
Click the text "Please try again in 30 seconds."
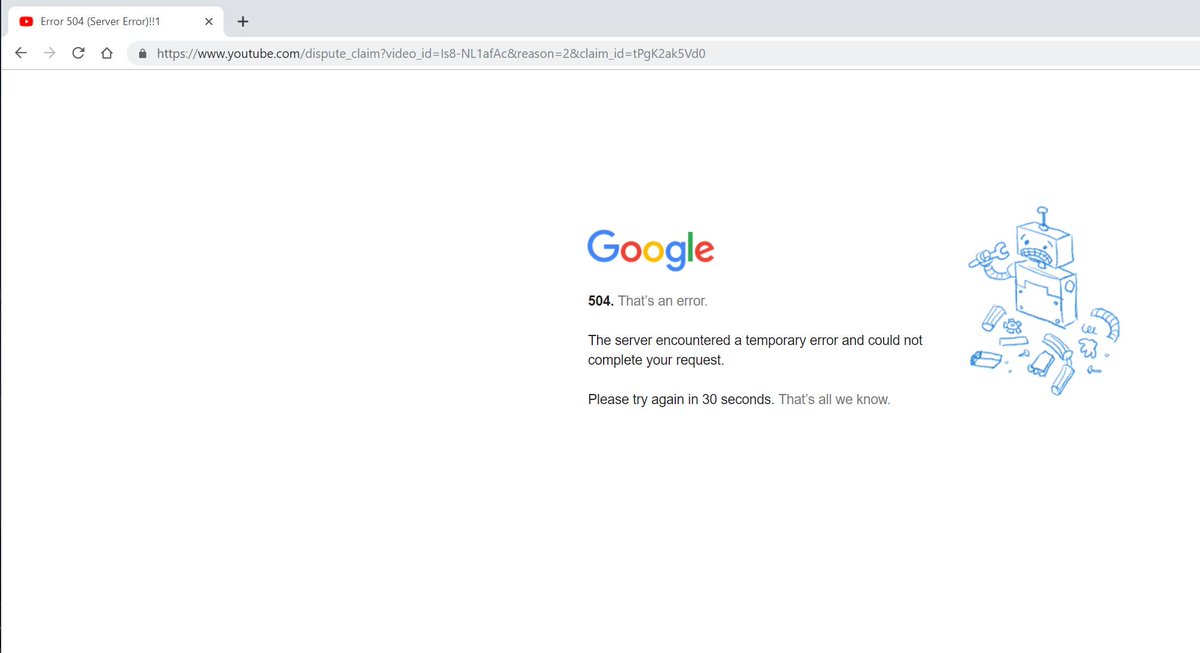[681, 400]
